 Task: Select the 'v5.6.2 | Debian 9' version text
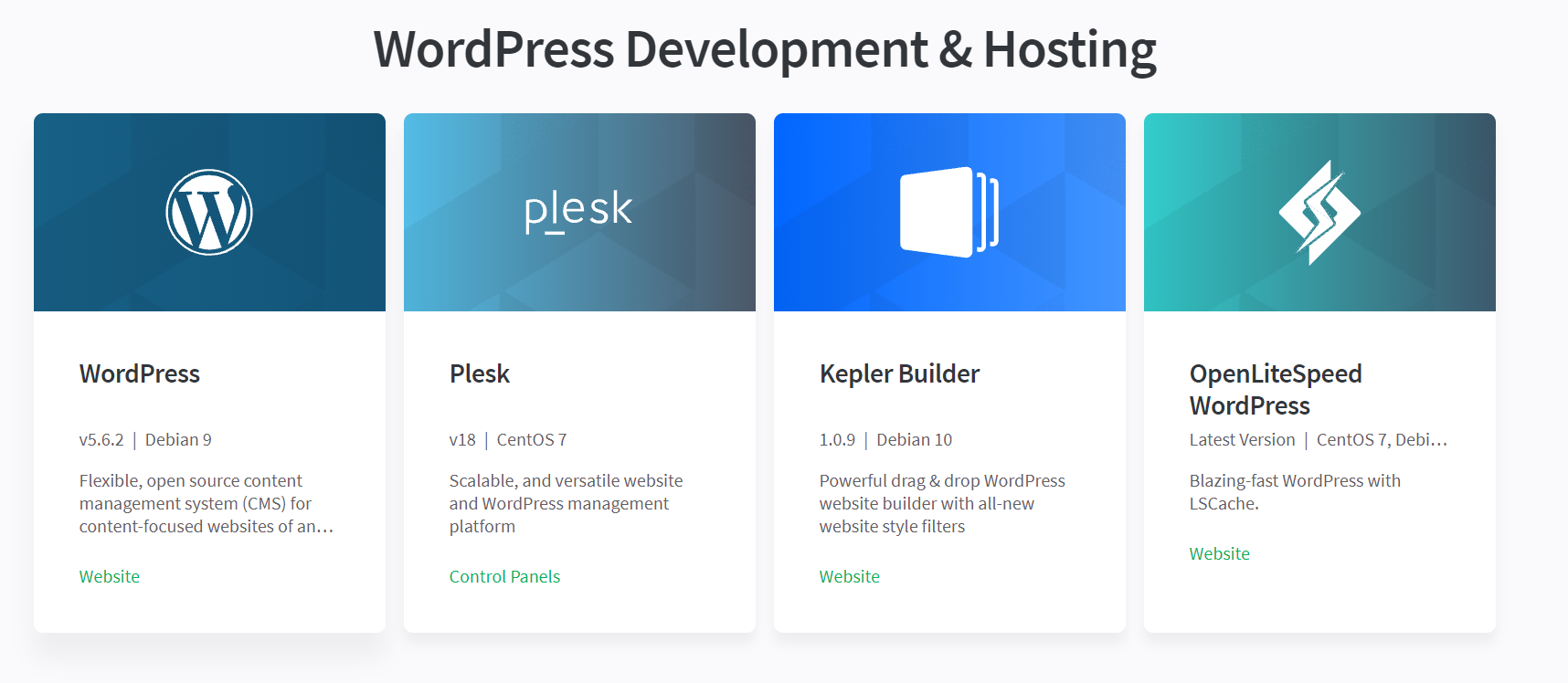(145, 439)
